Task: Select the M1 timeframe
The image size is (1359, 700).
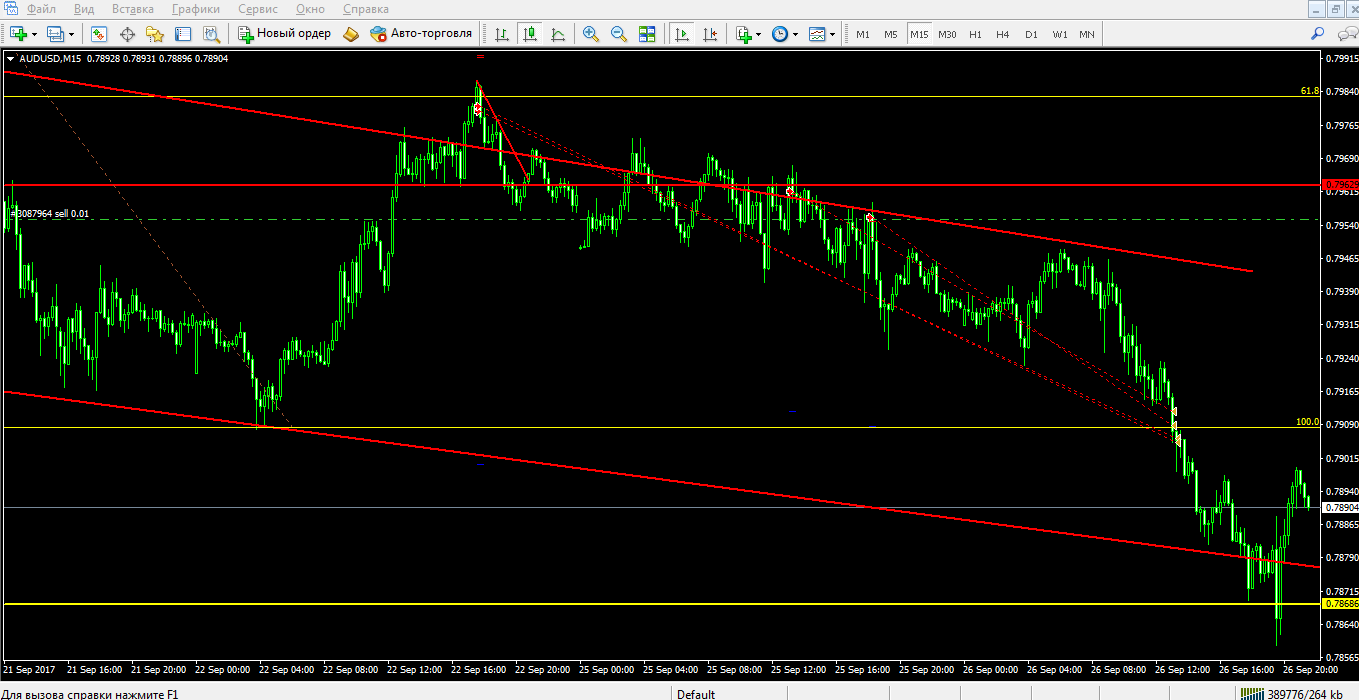Action: click(x=863, y=34)
